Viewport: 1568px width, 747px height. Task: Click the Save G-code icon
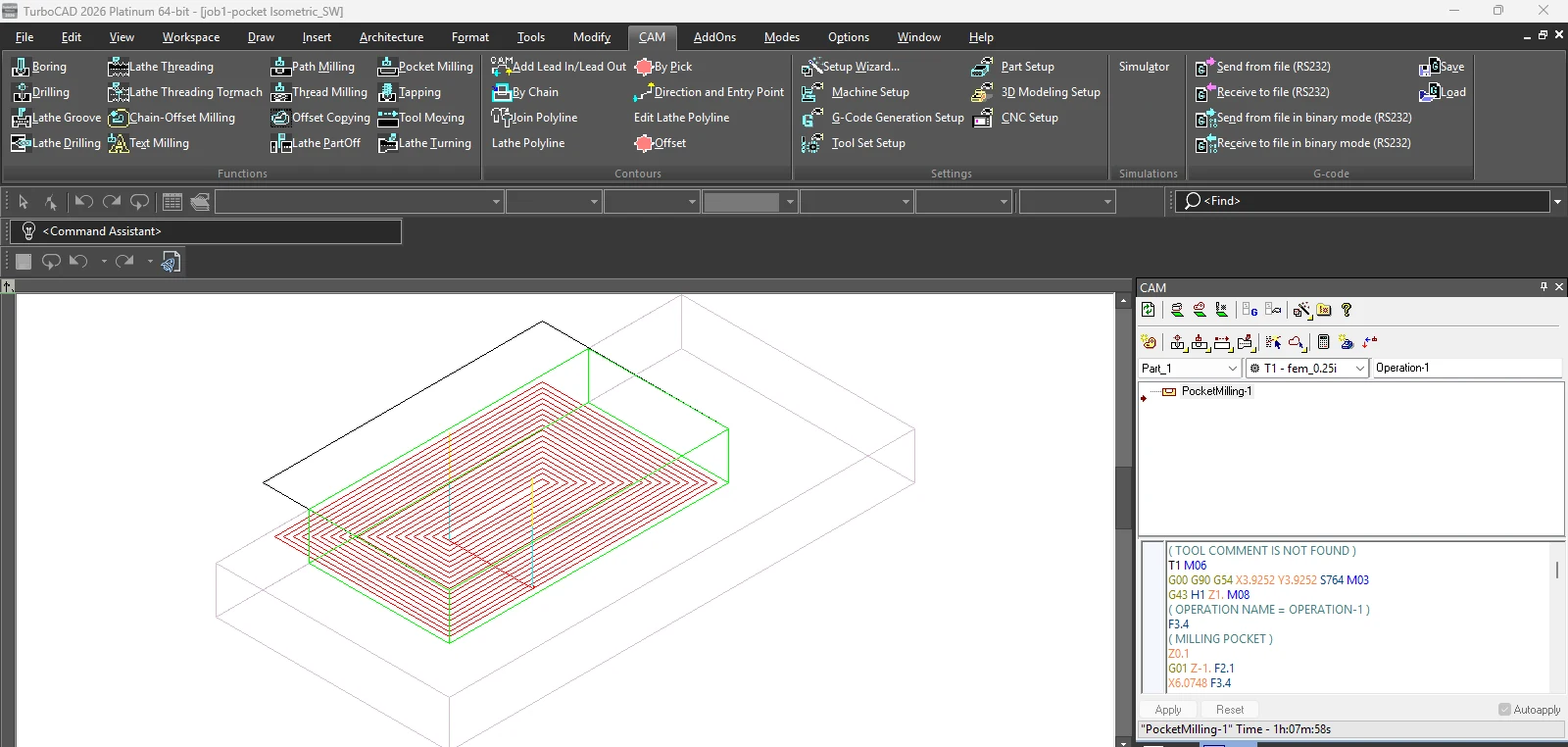tap(1442, 67)
